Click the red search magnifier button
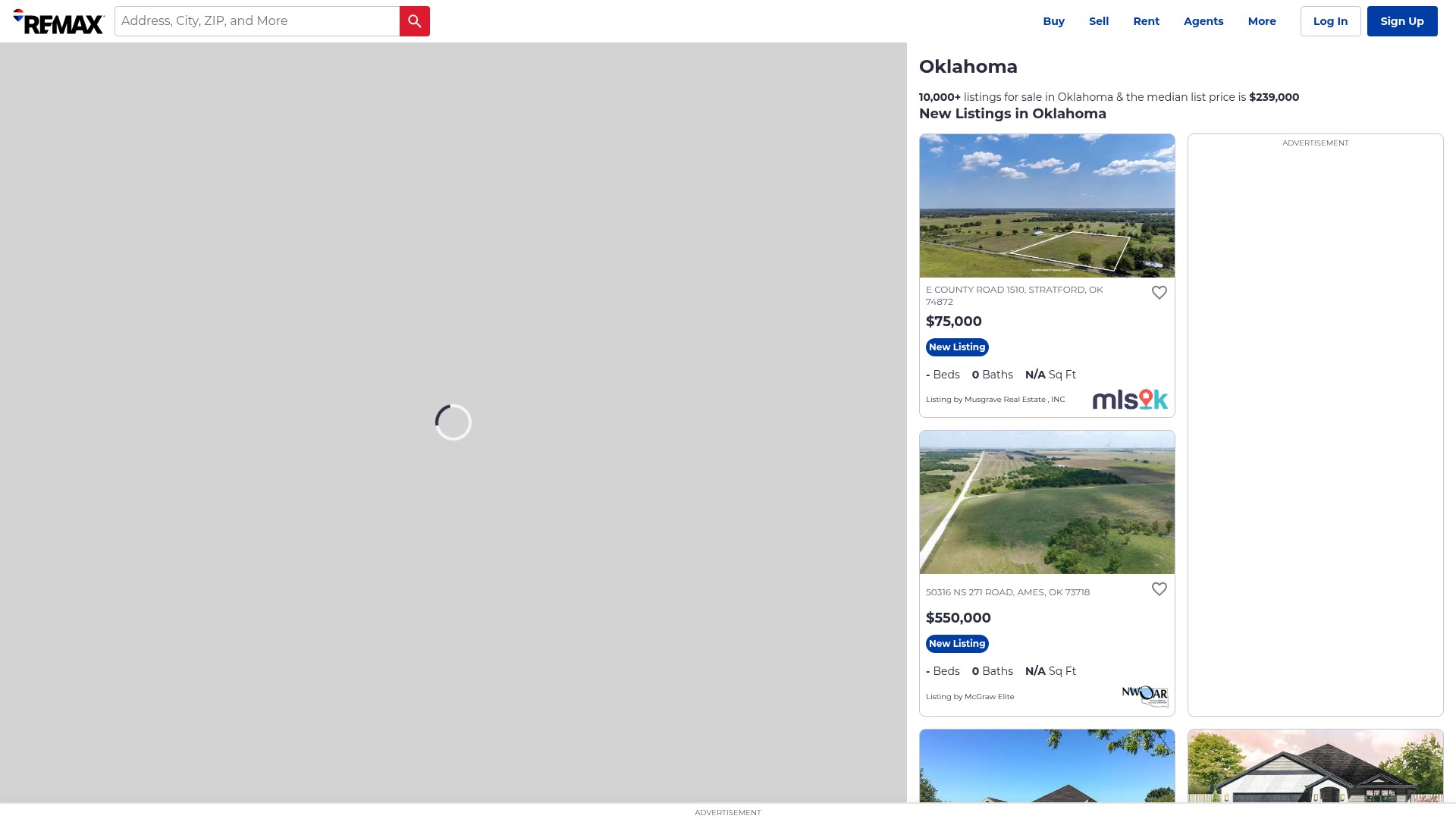This screenshot has height=819, width=1456. coord(415,21)
